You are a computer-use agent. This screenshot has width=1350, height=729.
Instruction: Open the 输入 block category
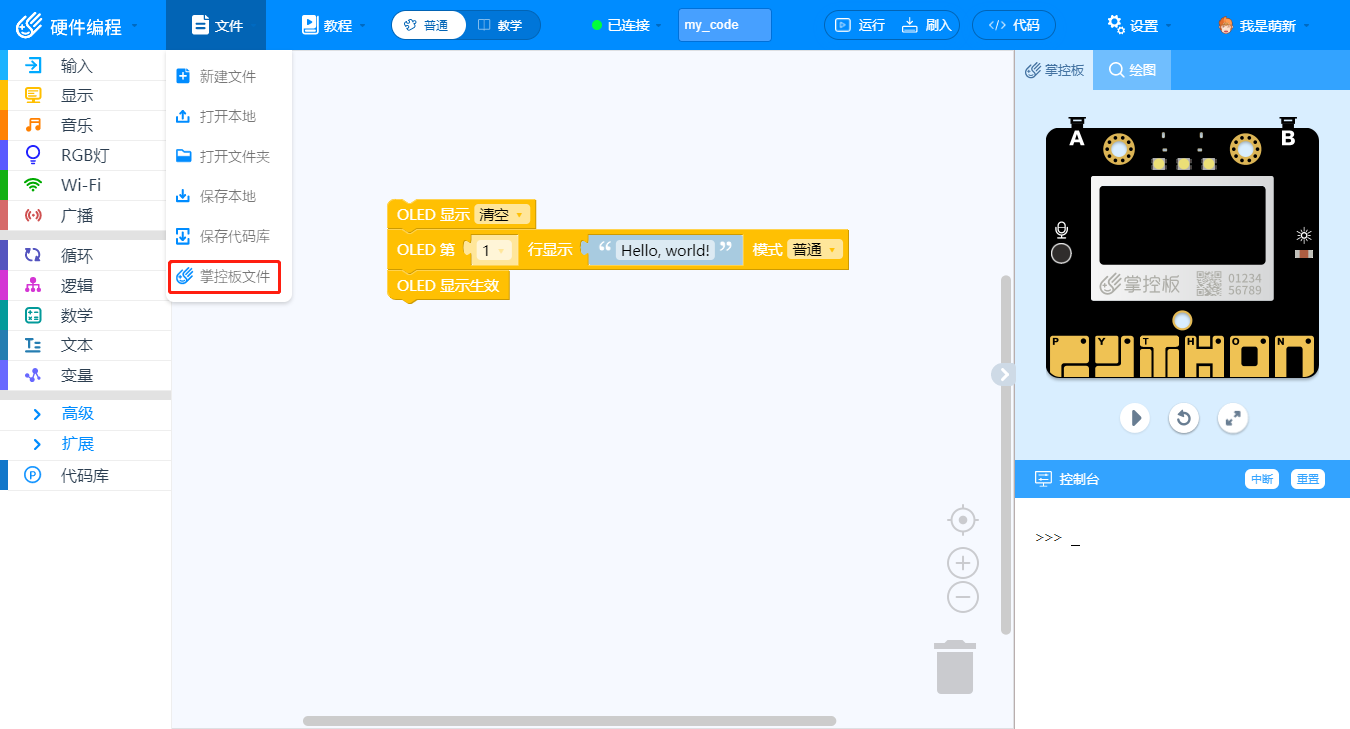click(86, 66)
